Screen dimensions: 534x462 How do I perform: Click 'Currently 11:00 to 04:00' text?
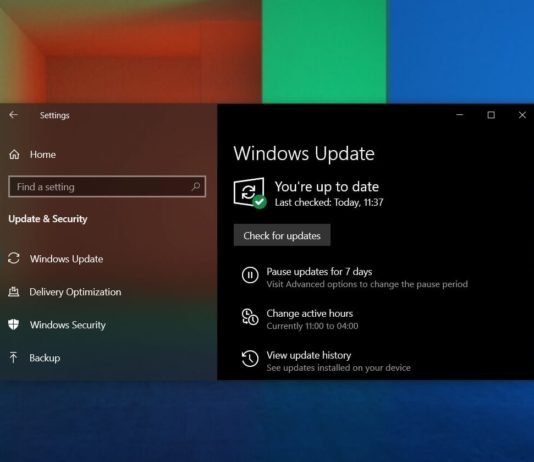[312, 326]
